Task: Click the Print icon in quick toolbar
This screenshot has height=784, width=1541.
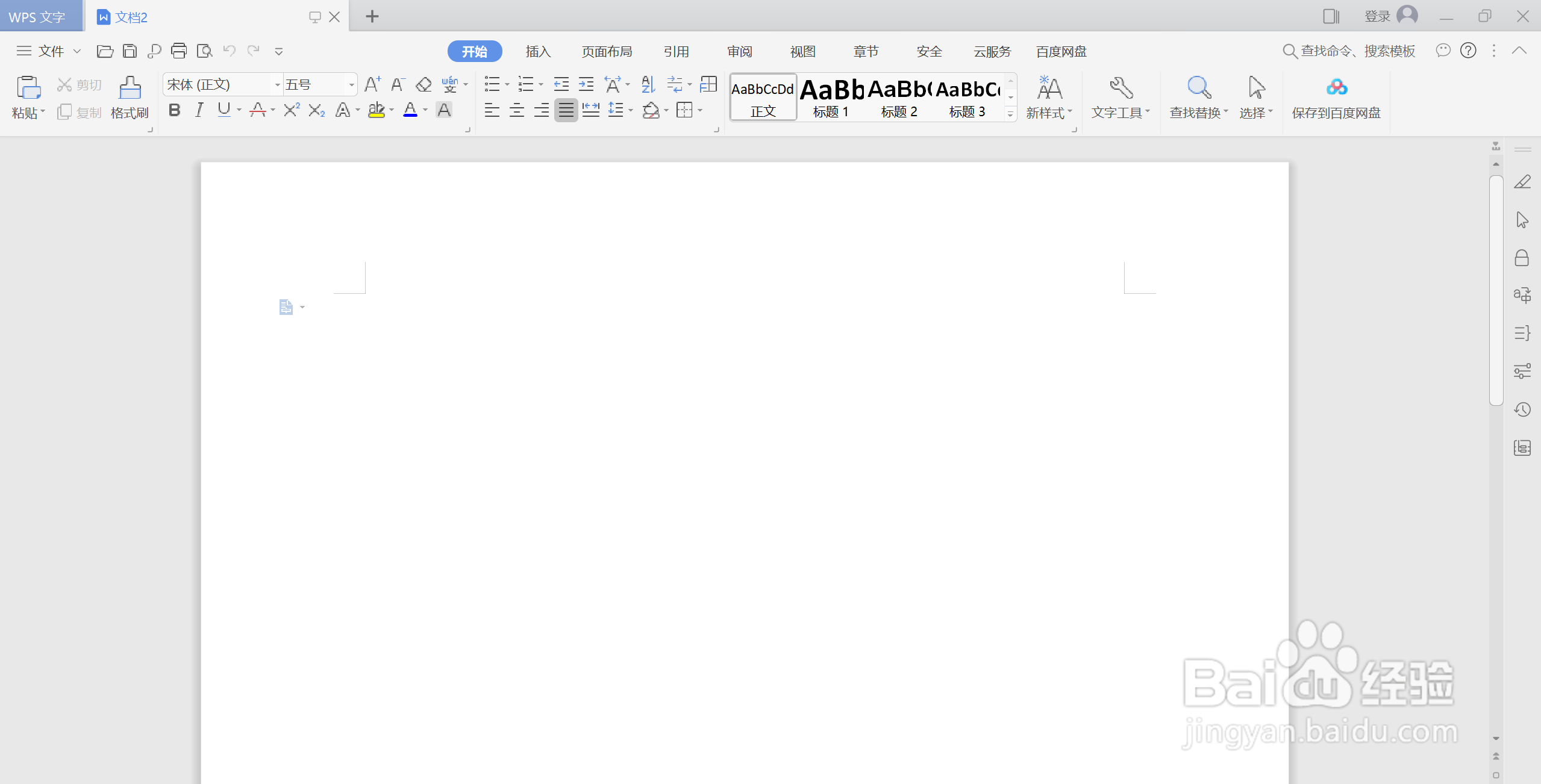Action: 179,51
